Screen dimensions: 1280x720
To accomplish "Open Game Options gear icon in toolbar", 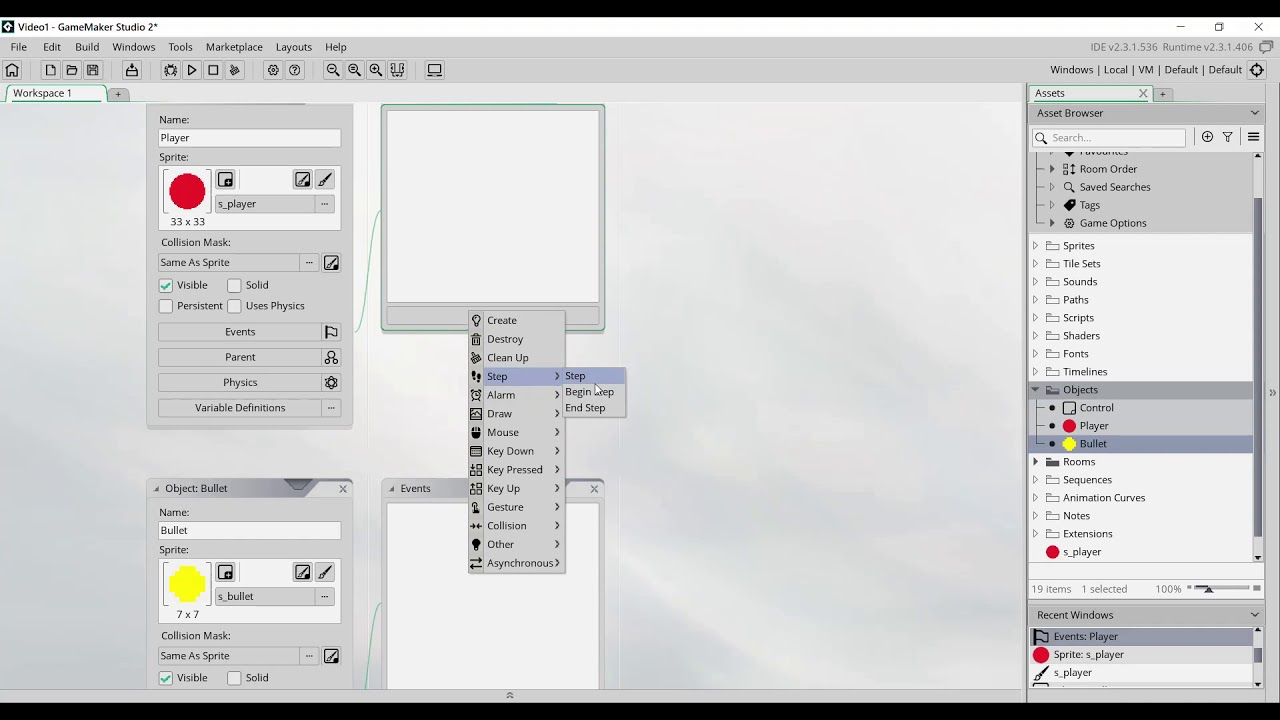I will tap(273, 70).
